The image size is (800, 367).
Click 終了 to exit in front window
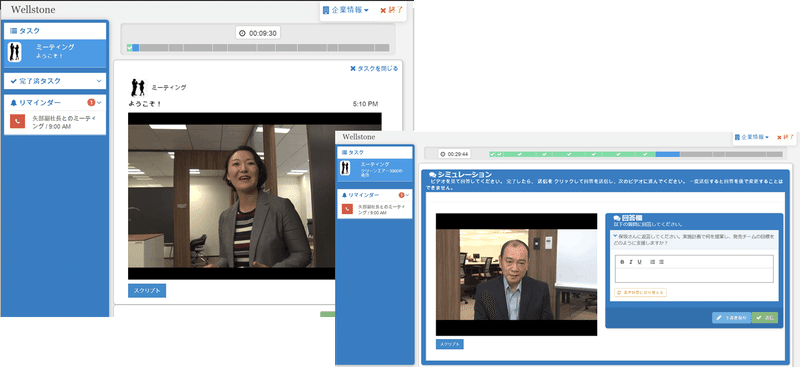pyautogui.click(x=786, y=137)
